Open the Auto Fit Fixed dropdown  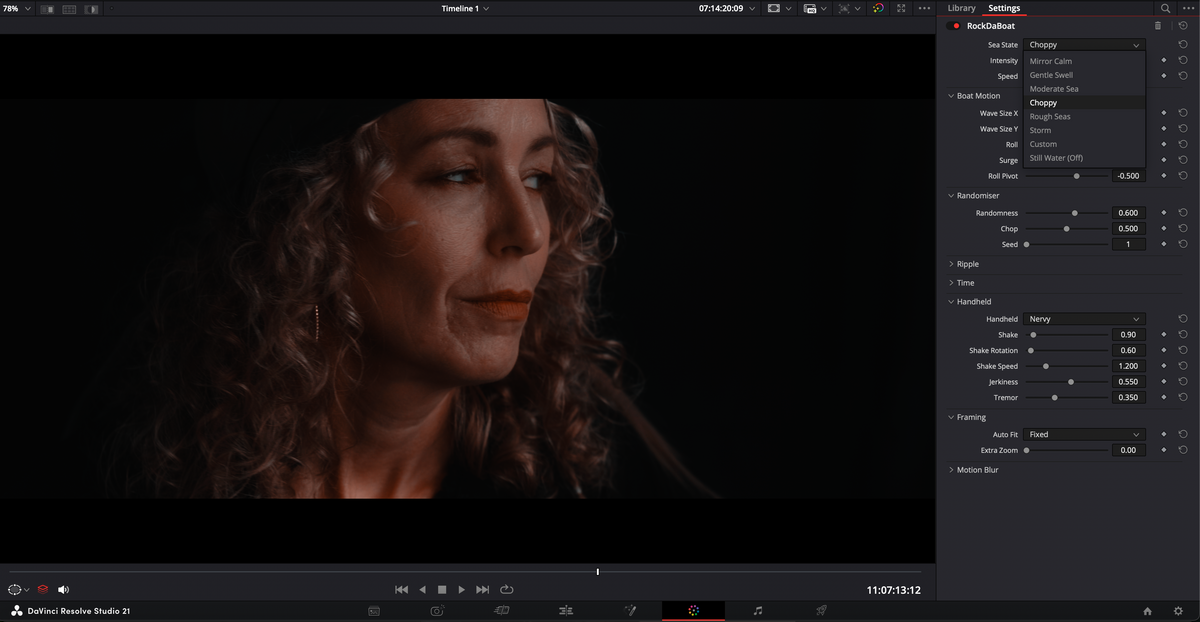tap(1084, 435)
